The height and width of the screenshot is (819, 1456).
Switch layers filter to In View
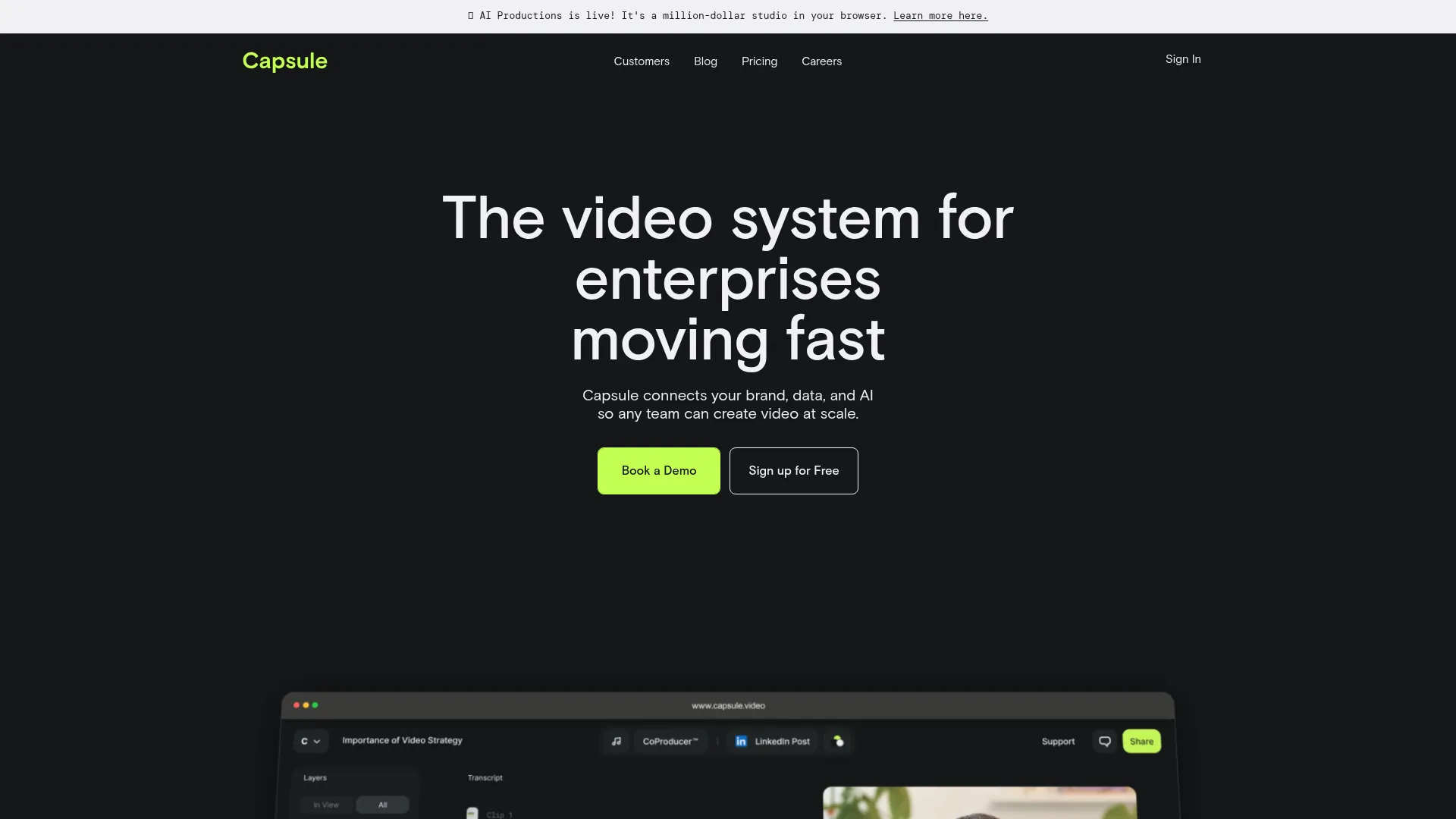click(x=326, y=805)
